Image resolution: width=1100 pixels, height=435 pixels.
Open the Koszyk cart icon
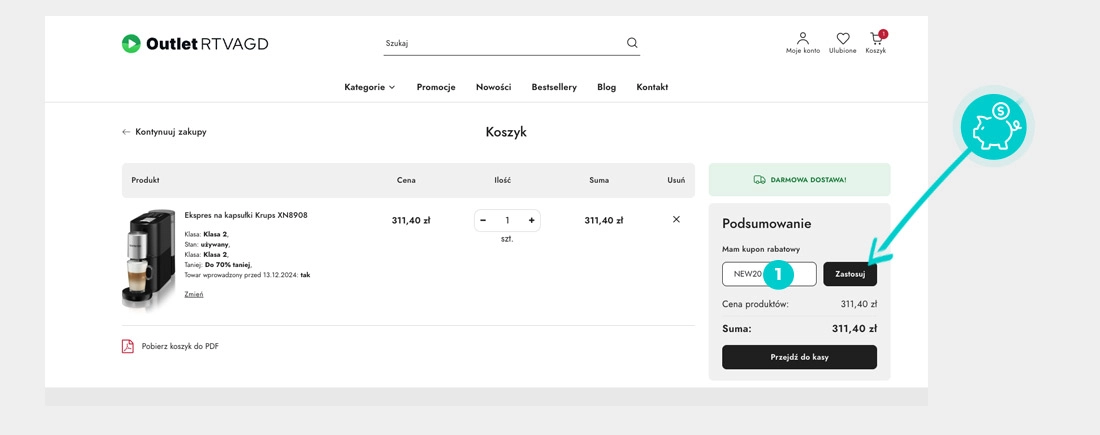[x=876, y=40]
